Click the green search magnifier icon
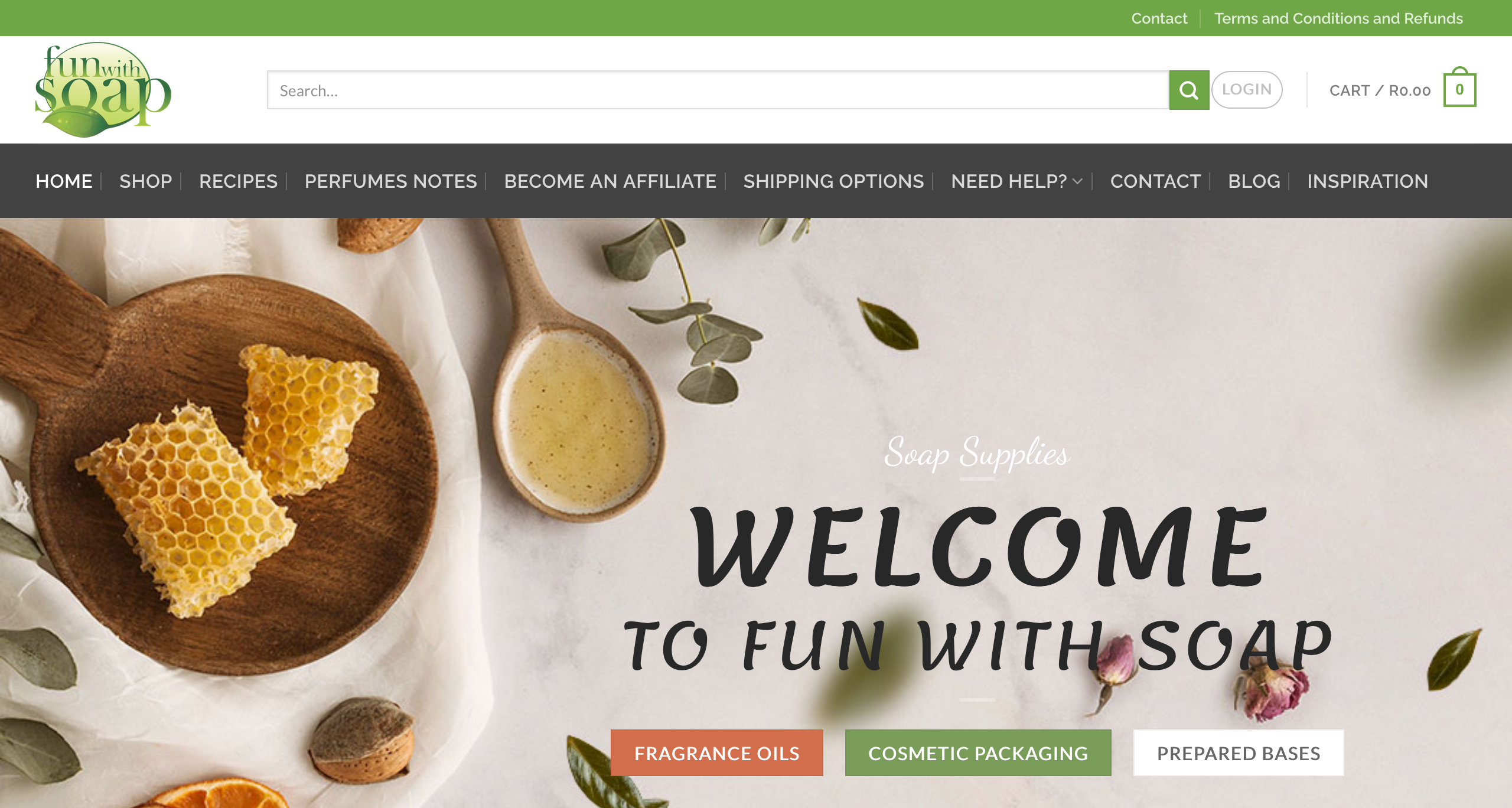The width and height of the screenshot is (1512, 808). click(x=1189, y=90)
